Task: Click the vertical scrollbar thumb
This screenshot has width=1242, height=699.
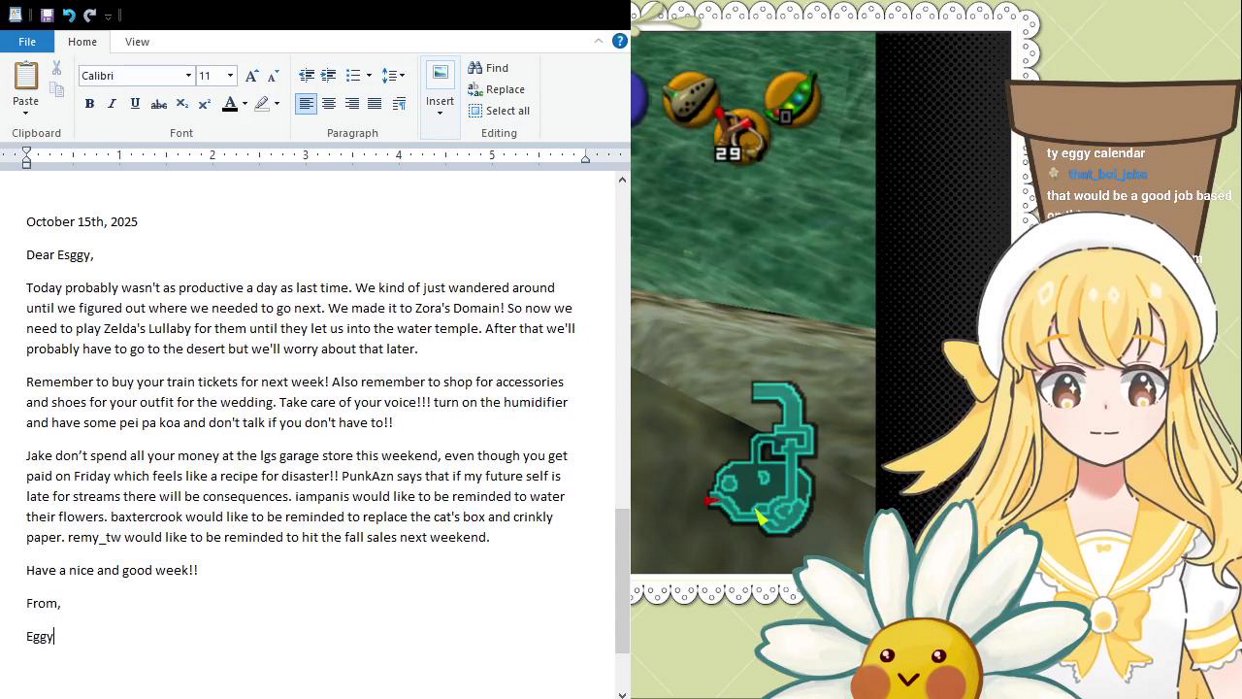Action: [622, 580]
